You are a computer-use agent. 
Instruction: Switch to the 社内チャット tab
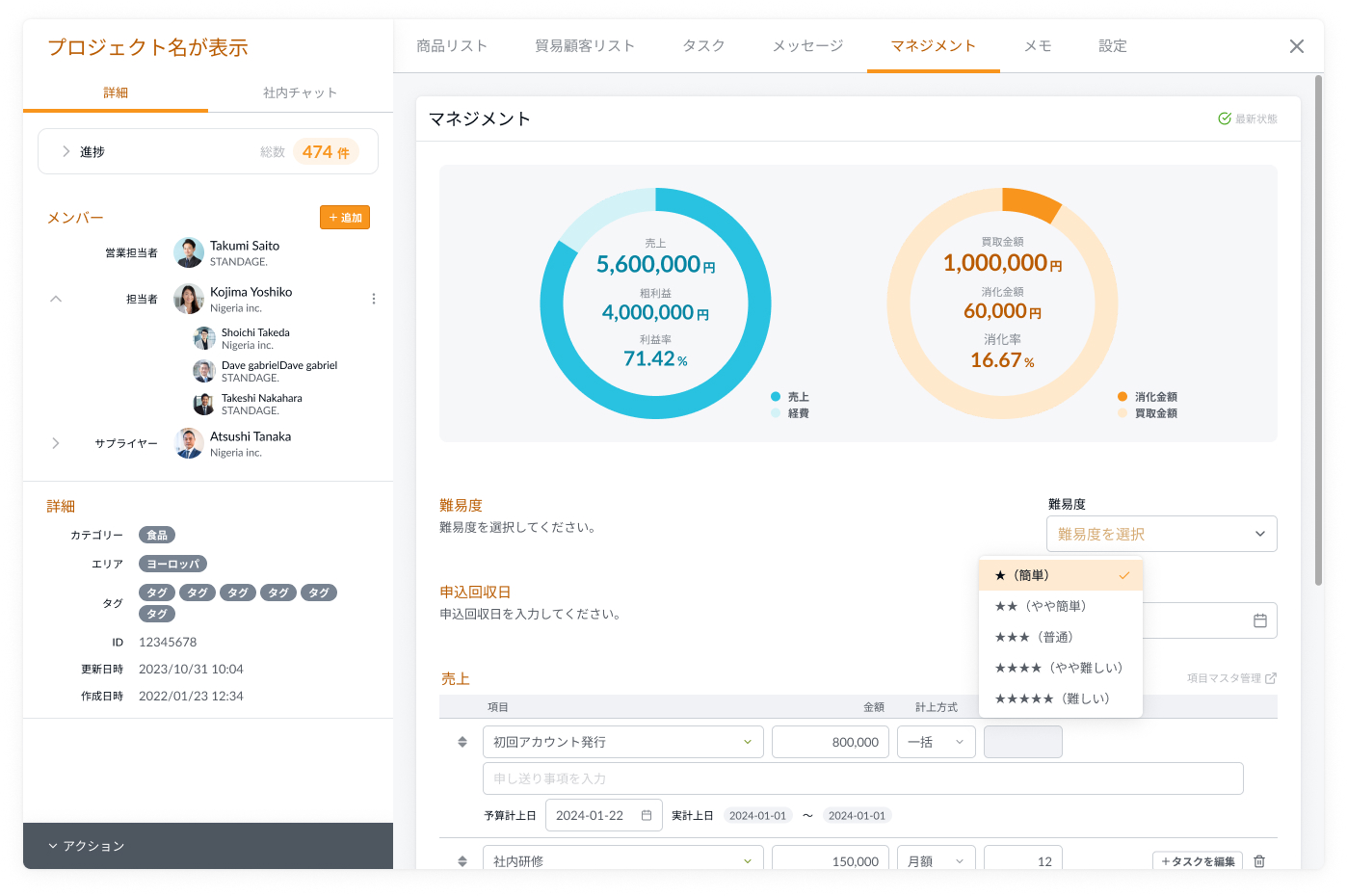[301, 92]
